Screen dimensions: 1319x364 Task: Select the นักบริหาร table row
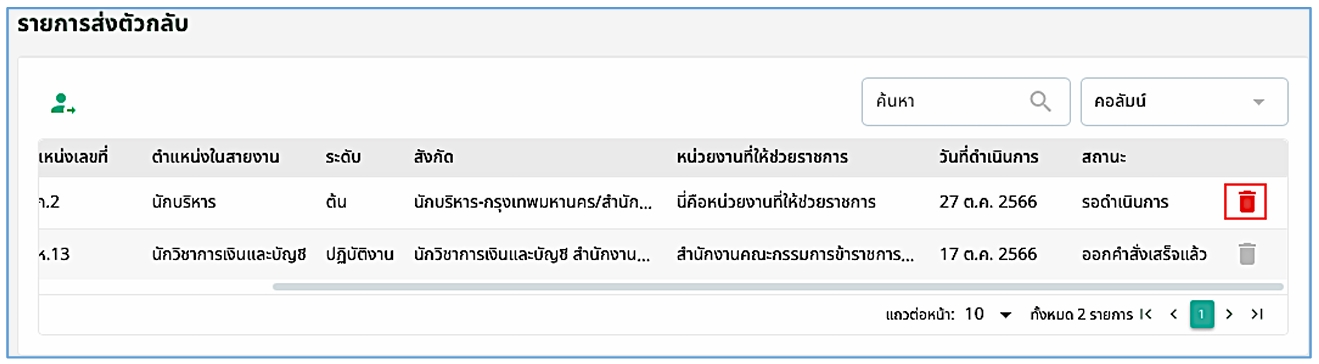[x=663, y=202]
